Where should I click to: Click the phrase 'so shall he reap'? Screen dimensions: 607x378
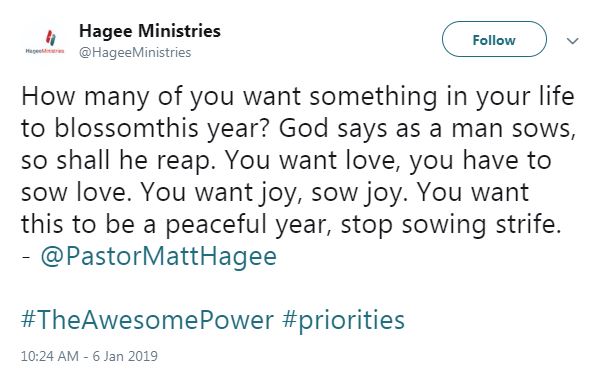click(x=117, y=161)
